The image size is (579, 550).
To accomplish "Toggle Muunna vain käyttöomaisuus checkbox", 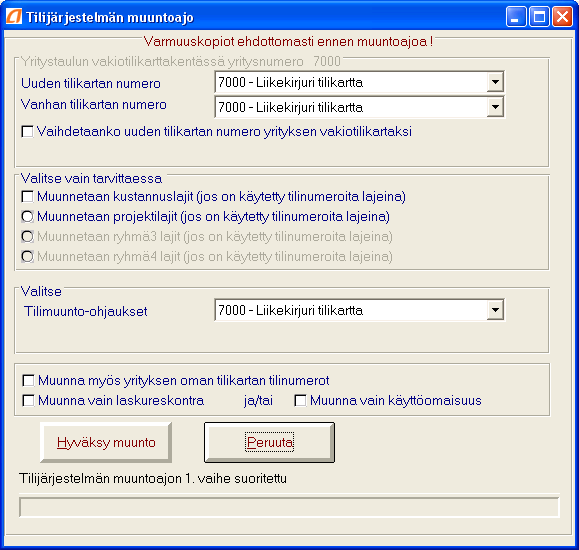I will point(300,400).
